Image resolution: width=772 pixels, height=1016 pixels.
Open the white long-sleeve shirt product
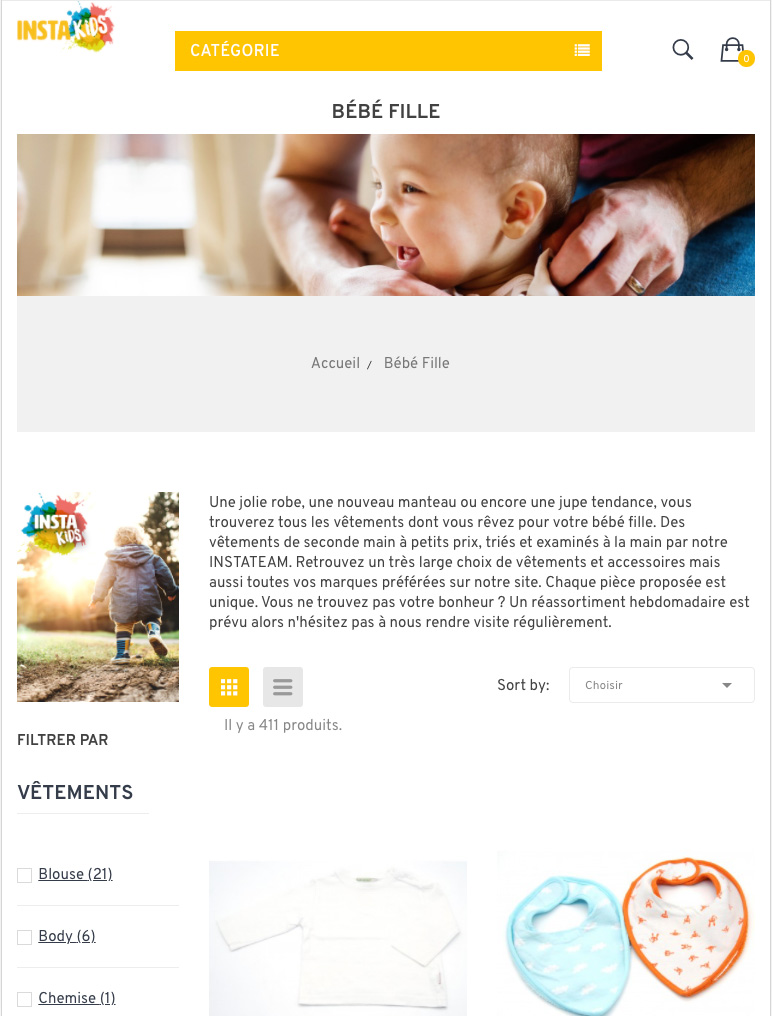pyautogui.click(x=338, y=938)
